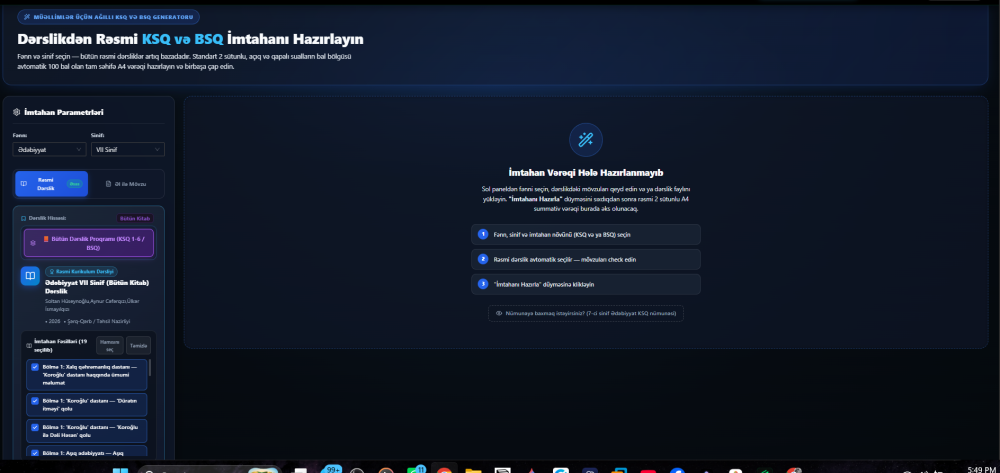Click the book icon on Rəsmi Dərslik tab
Viewport: 1000px width, 473px height.
coord(24,184)
